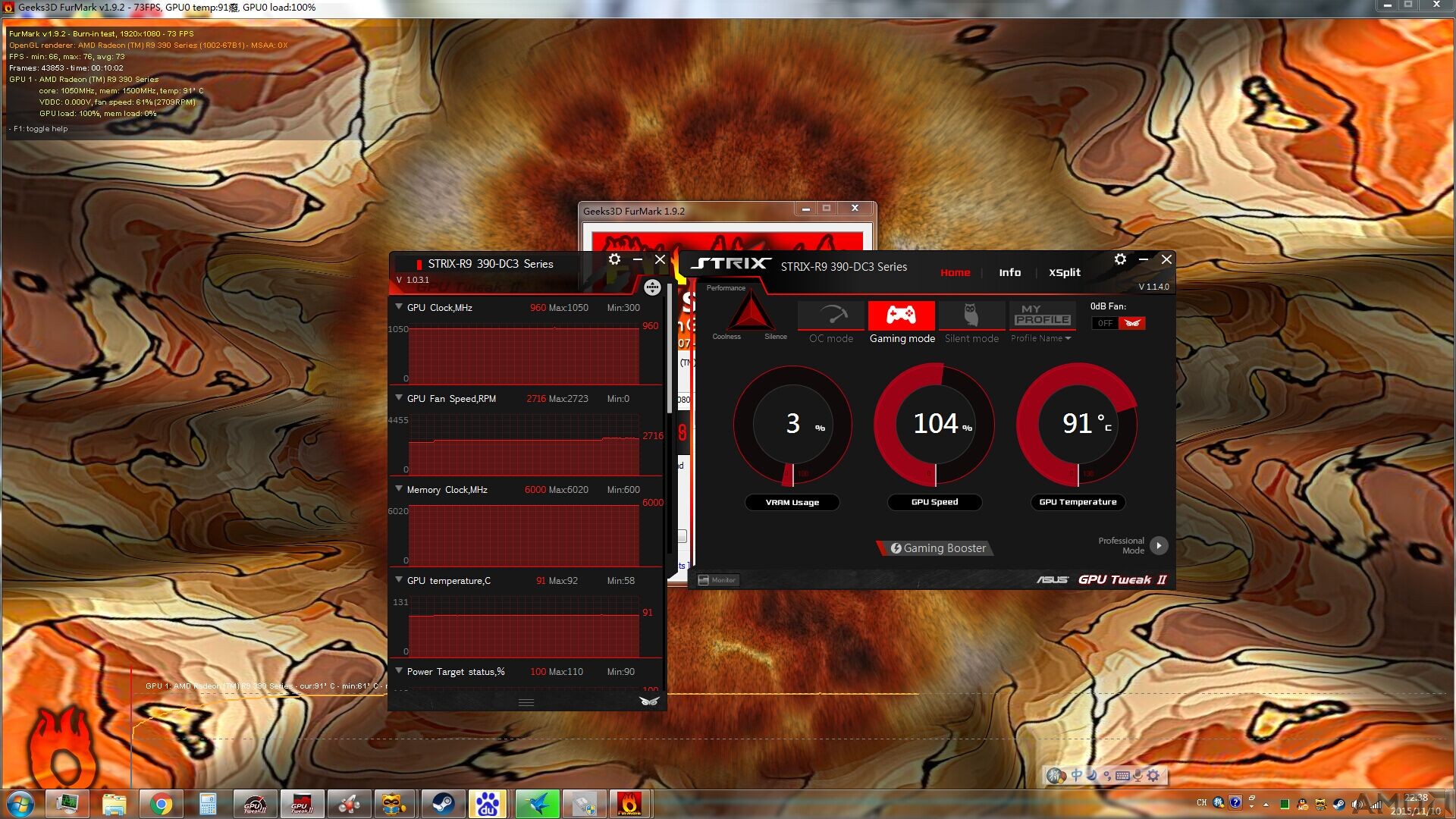Click IME moon icon

tap(1091, 775)
